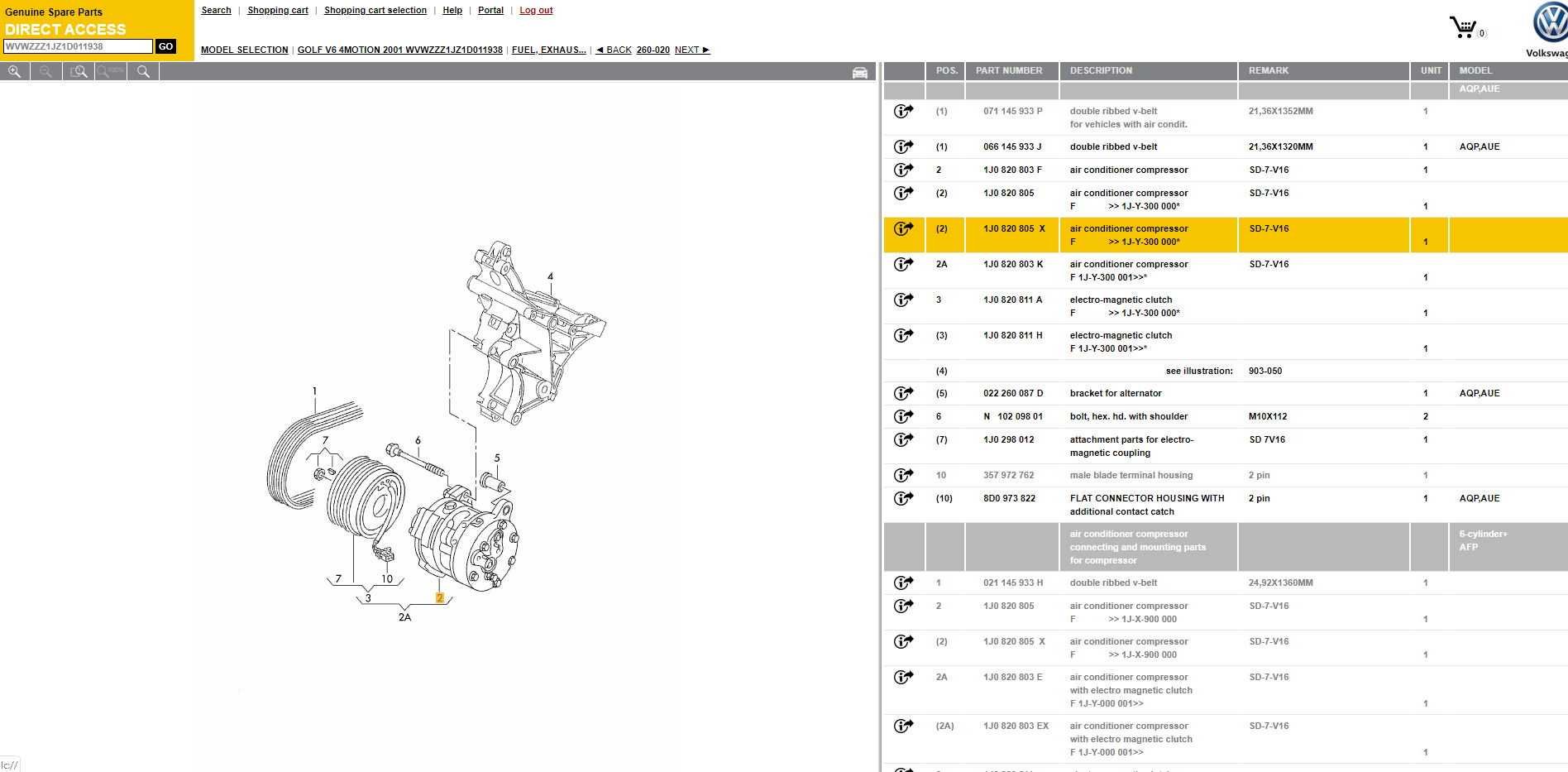Go to NEXT illustration page
1568x772 pixels.
(691, 50)
